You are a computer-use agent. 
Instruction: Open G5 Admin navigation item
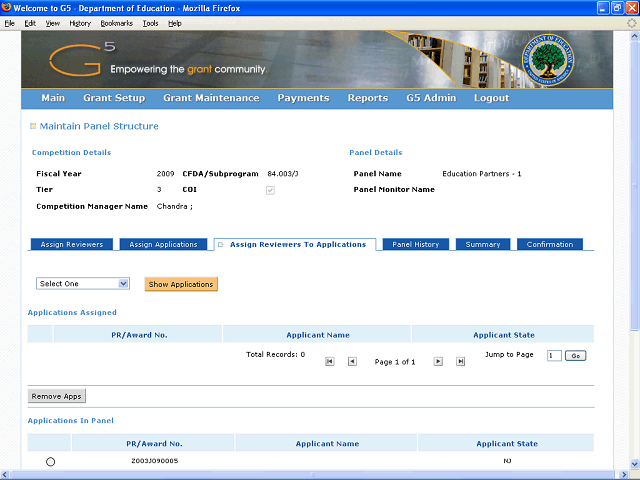coord(431,98)
